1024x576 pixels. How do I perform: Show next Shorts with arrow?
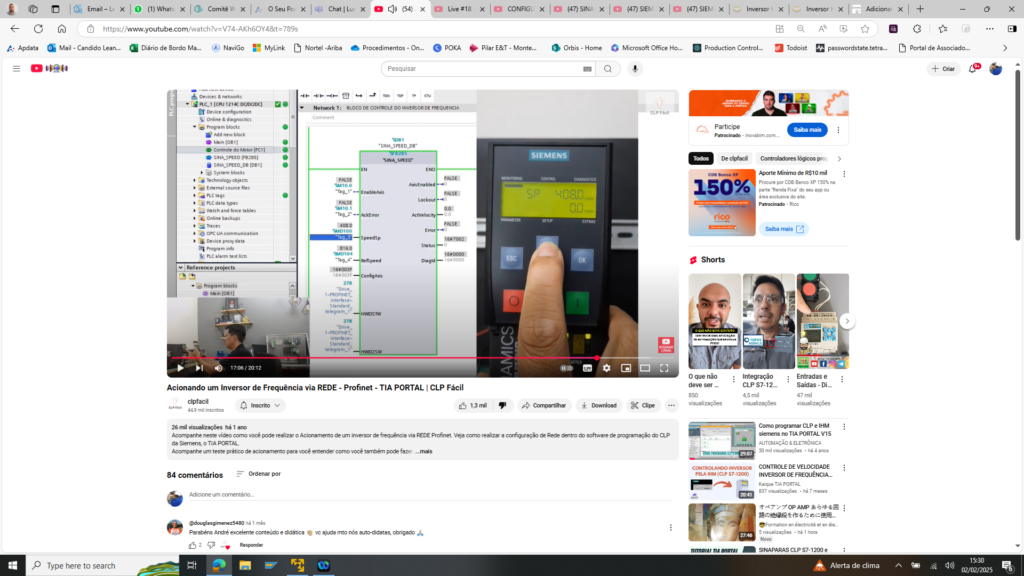847,321
